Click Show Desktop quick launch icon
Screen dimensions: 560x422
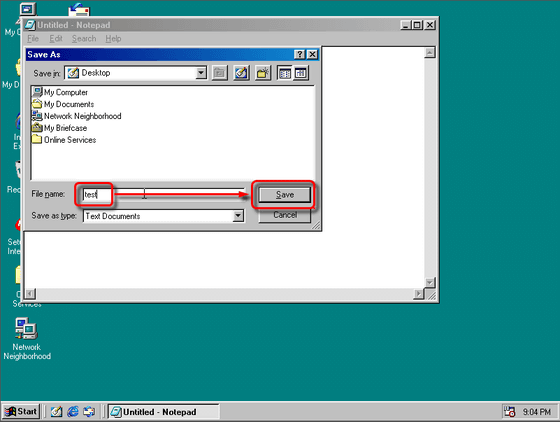[56, 412]
